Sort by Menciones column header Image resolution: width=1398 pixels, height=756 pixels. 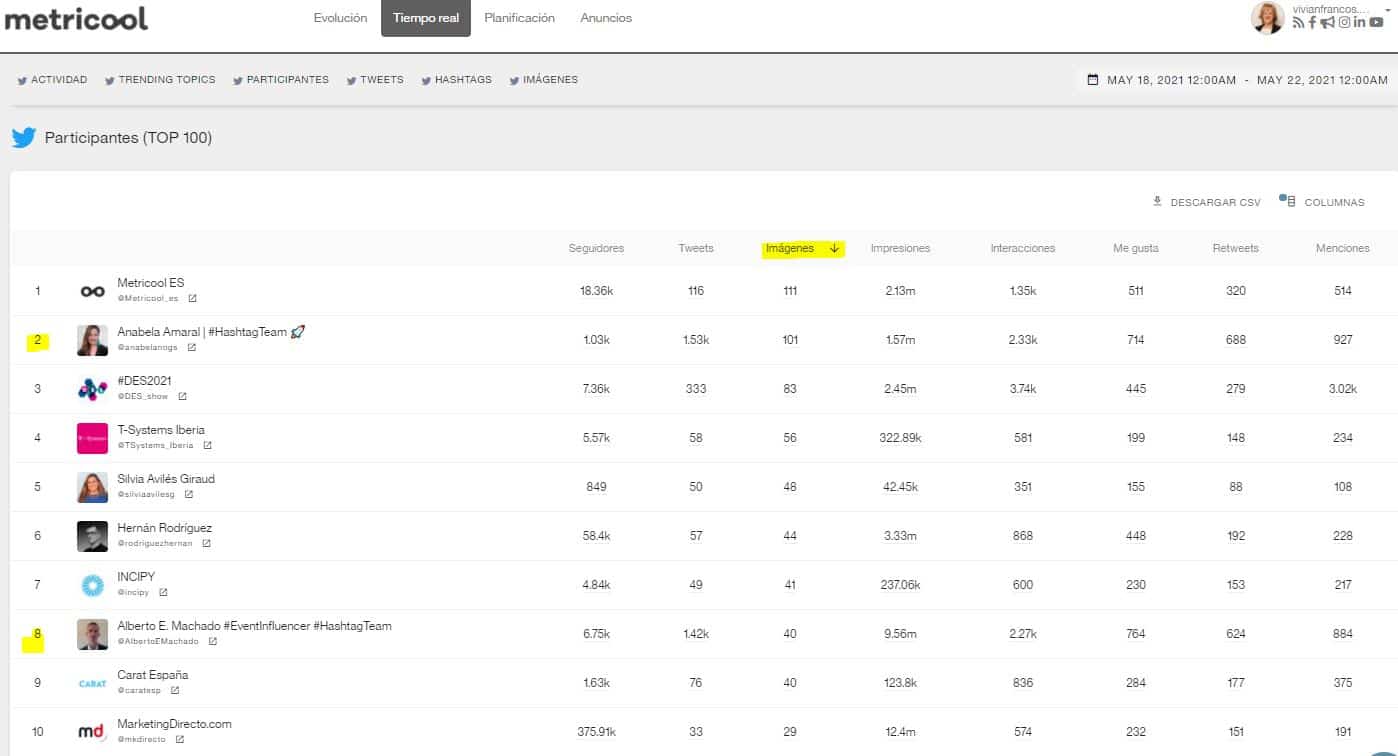(x=1343, y=248)
